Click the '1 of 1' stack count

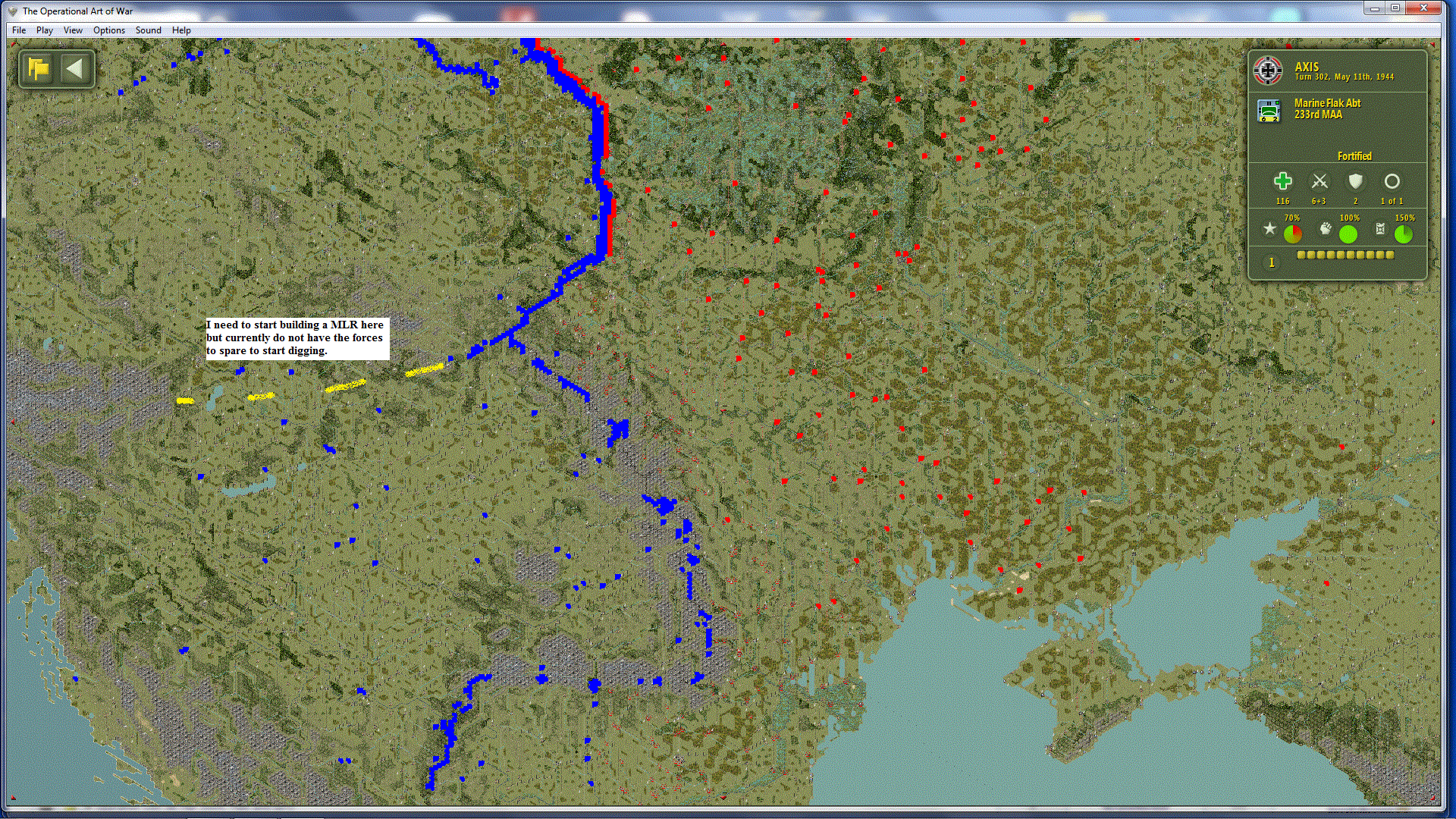[x=1392, y=201]
